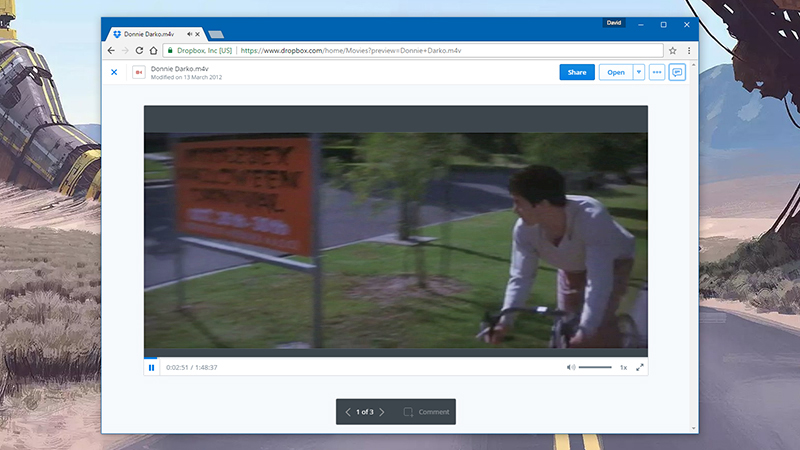
Task: Open the three-dot more options menu
Action: coord(657,72)
